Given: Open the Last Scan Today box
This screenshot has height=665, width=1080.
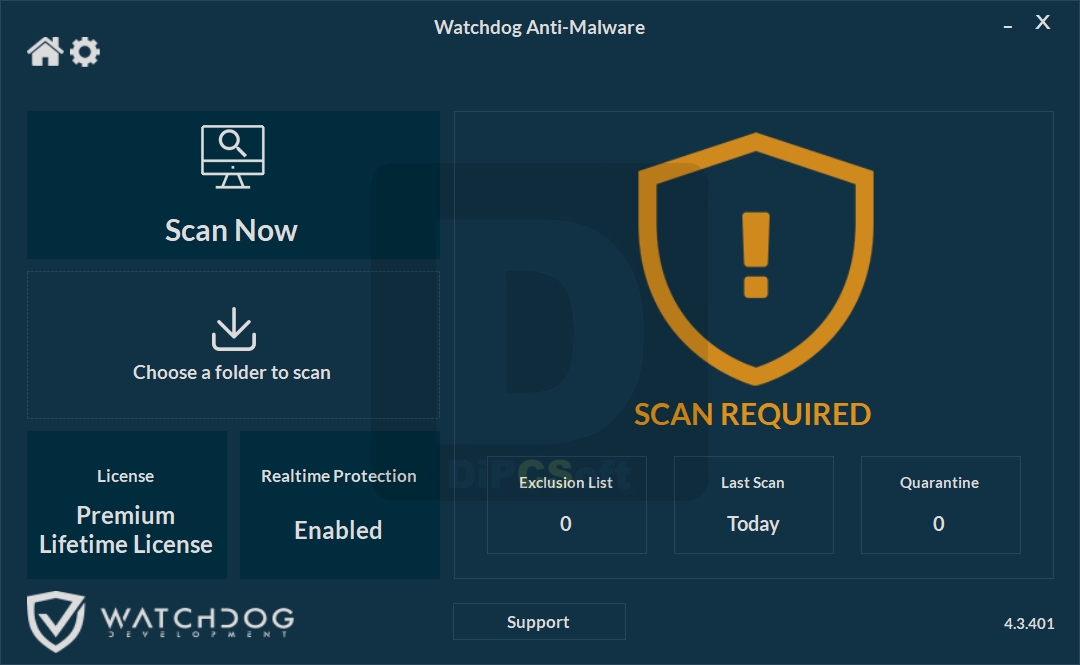Looking at the screenshot, I should (x=754, y=504).
